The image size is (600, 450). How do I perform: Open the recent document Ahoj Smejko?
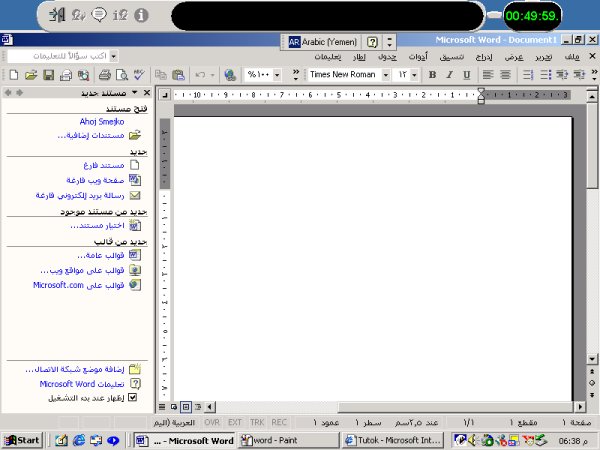(102, 122)
